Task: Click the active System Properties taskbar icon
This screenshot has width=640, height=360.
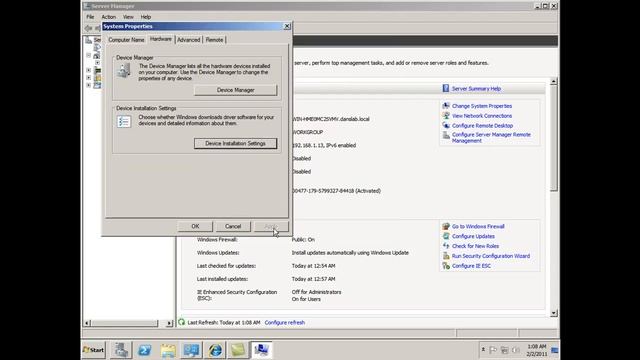Action: pos(261,350)
